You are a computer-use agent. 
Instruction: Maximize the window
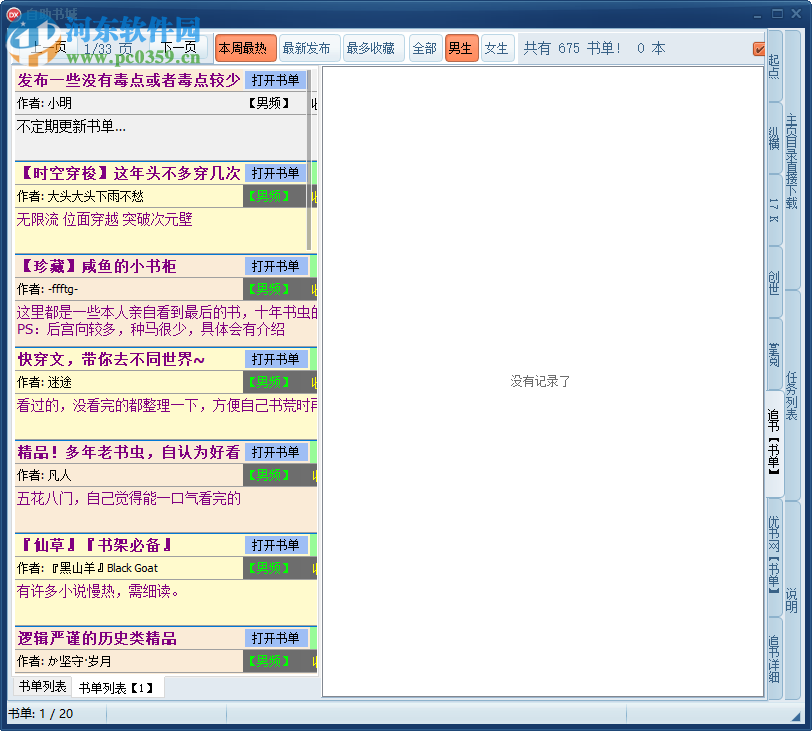point(777,14)
